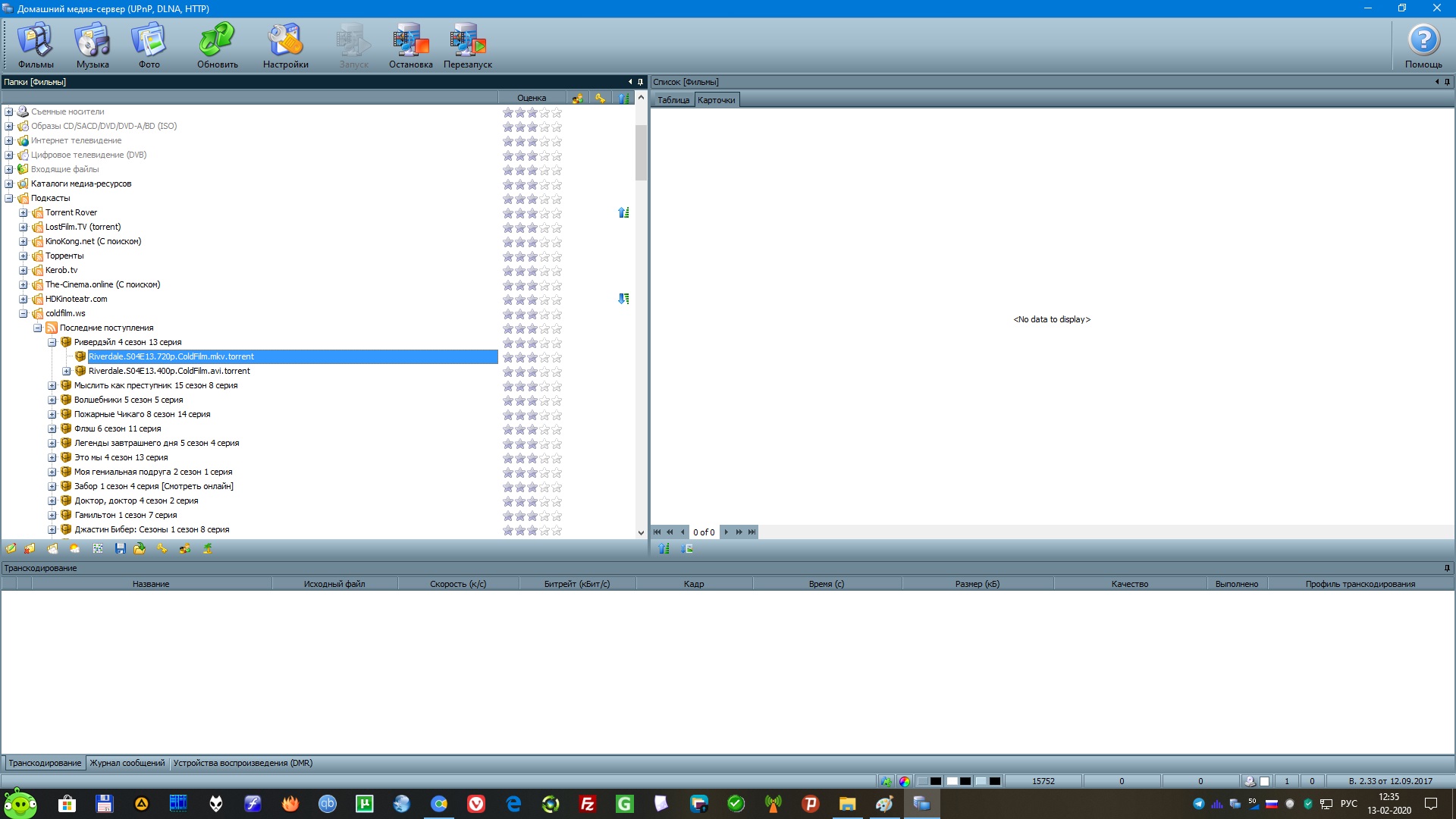Screen dimensions: 1456x819
Task: Click the color wheel icon in the status bar
Action: (x=905, y=781)
